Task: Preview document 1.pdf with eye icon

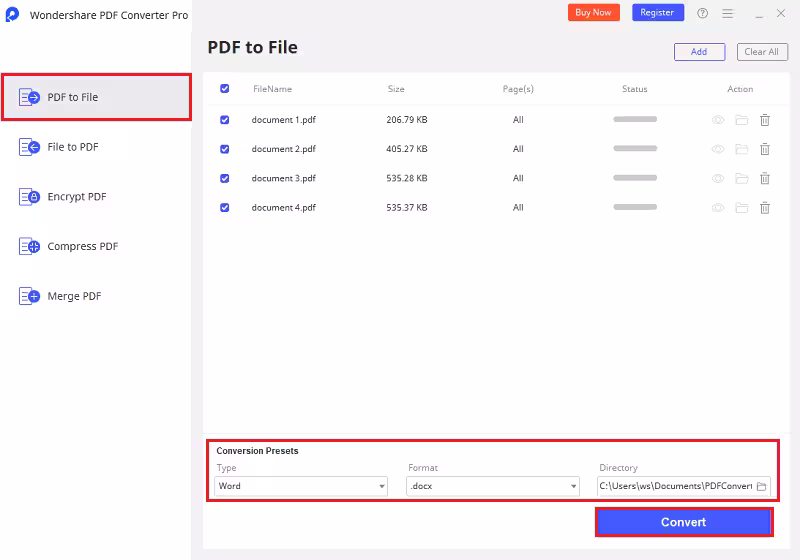Action: pyautogui.click(x=718, y=120)
